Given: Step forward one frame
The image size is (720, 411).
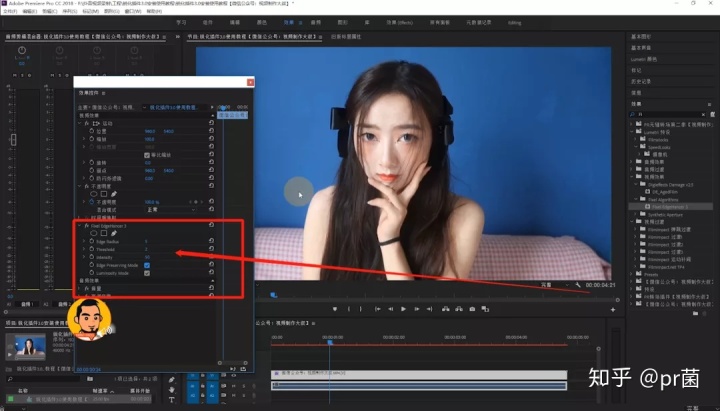Looking at the screenshot, I should click(416, 309).
